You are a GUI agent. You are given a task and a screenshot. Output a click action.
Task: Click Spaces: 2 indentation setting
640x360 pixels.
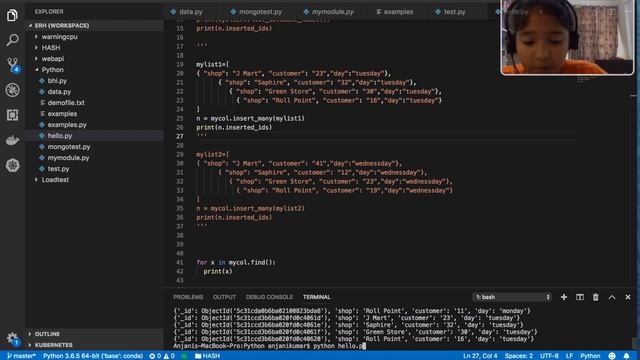point(518,356)
